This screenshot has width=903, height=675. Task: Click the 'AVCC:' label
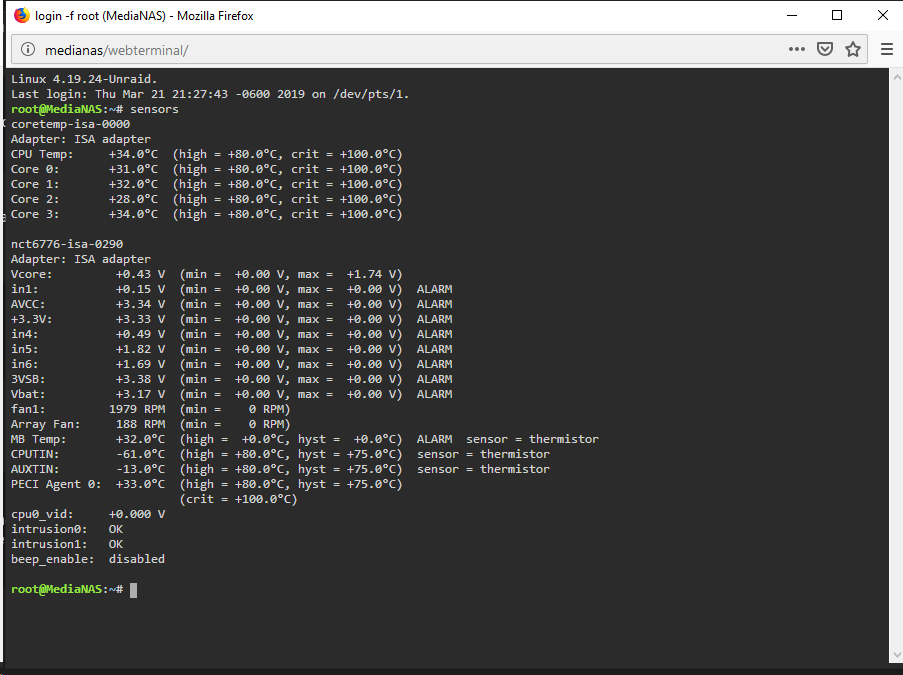pyautogui.click(x=28, y=304)
